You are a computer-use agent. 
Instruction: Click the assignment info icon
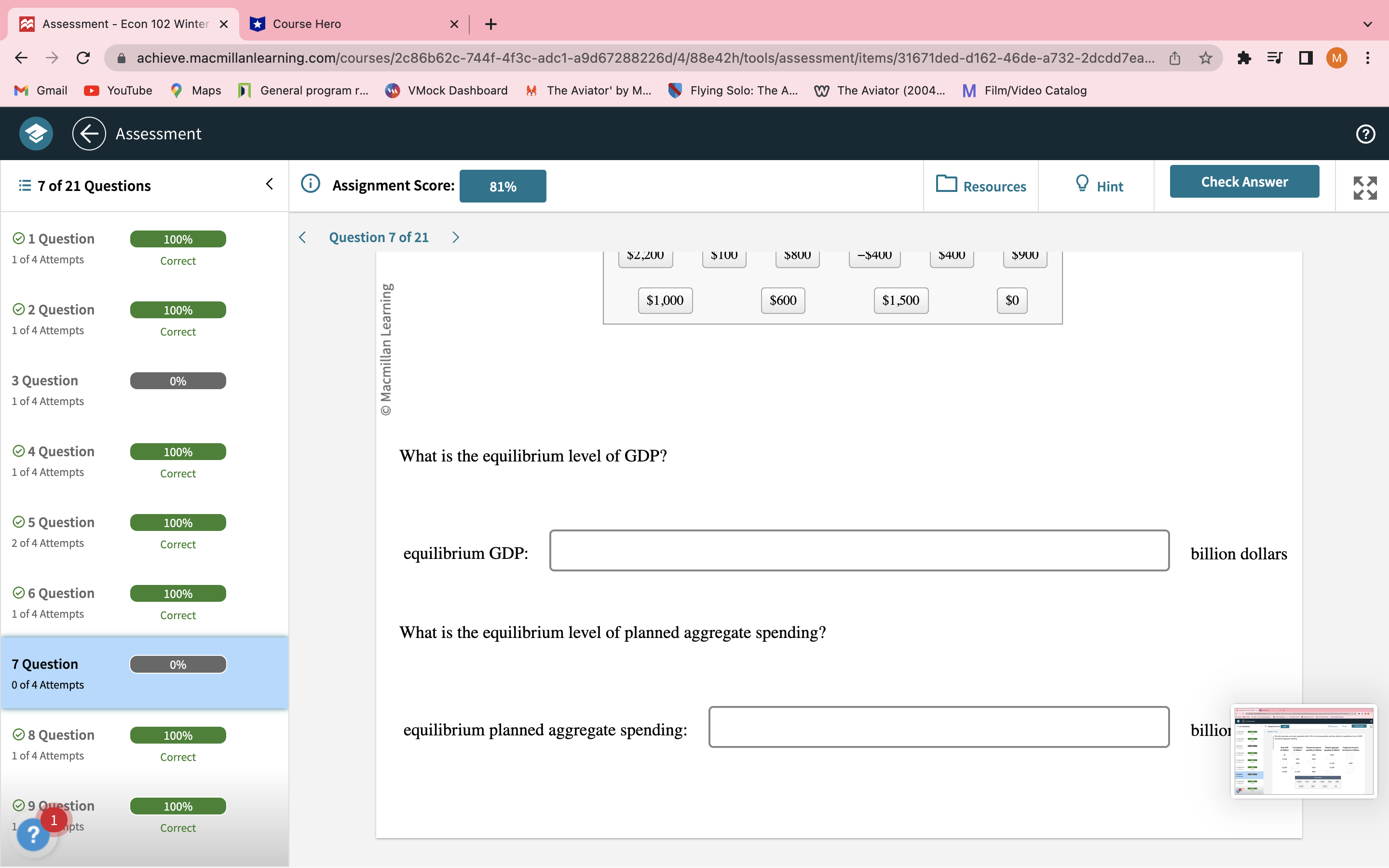(310, 184)
